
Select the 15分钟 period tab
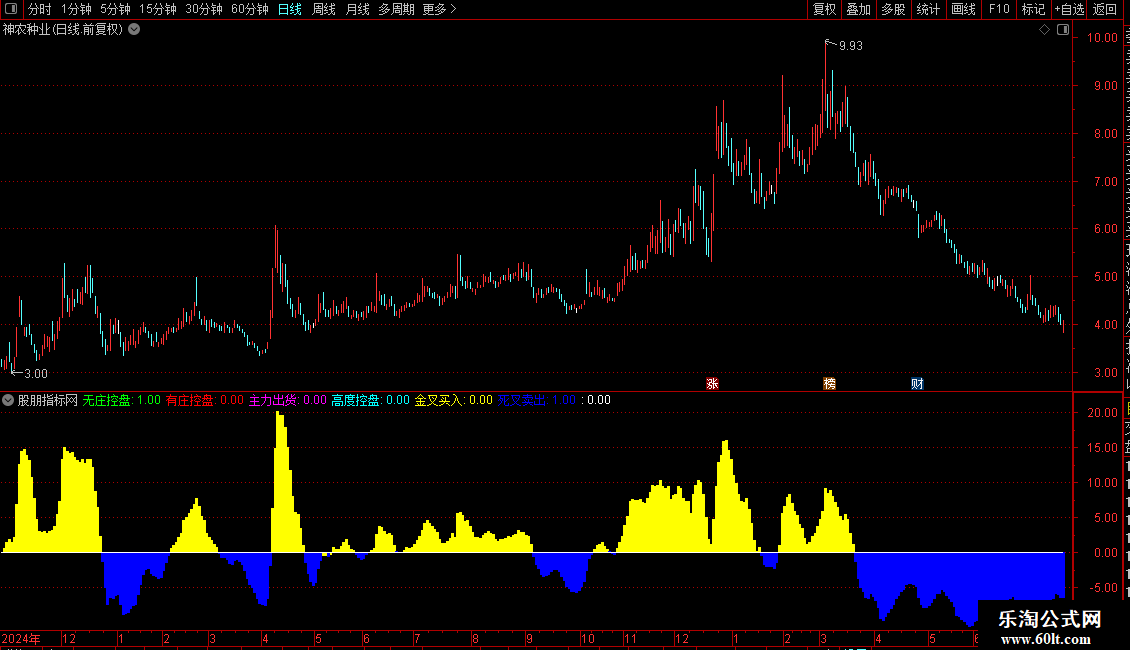(x=158, y=9)
